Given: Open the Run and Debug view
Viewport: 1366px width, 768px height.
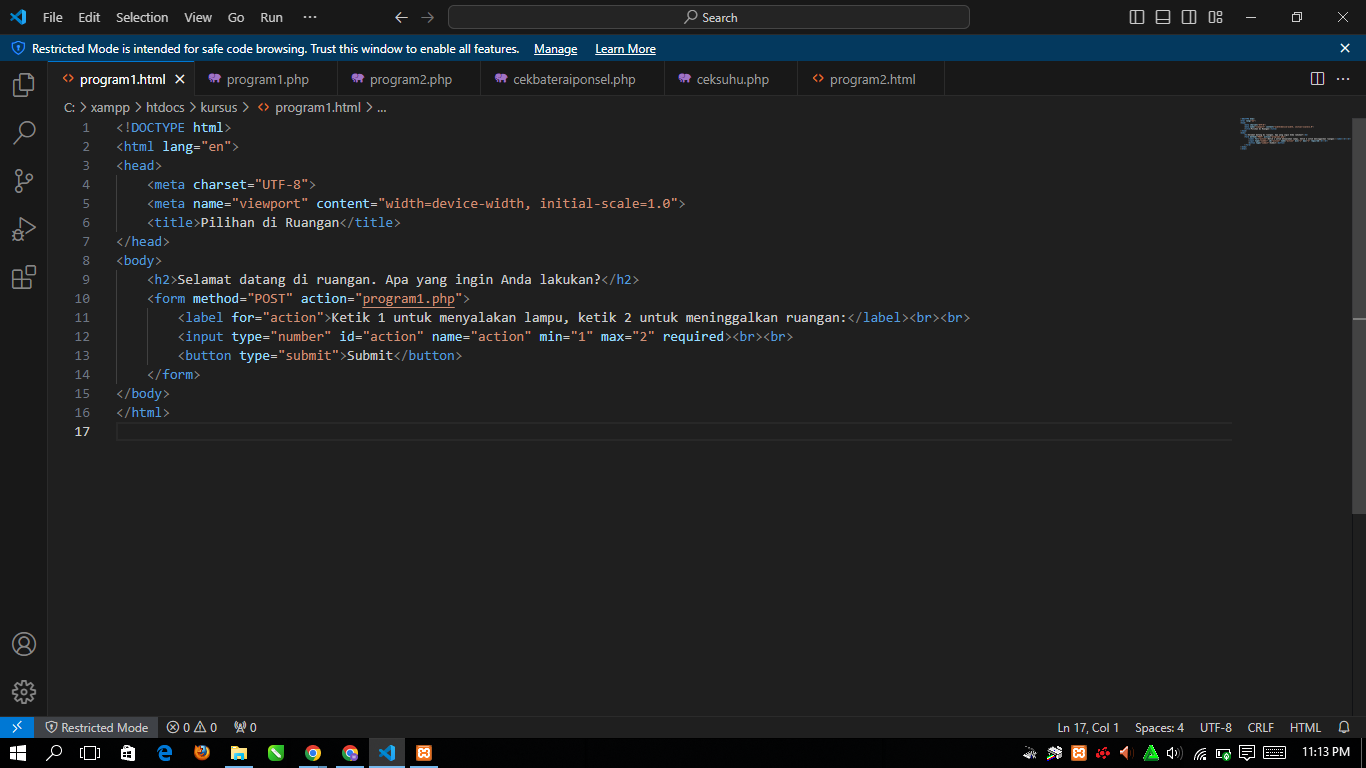Looking at the screenshot, I should [24, 229].
